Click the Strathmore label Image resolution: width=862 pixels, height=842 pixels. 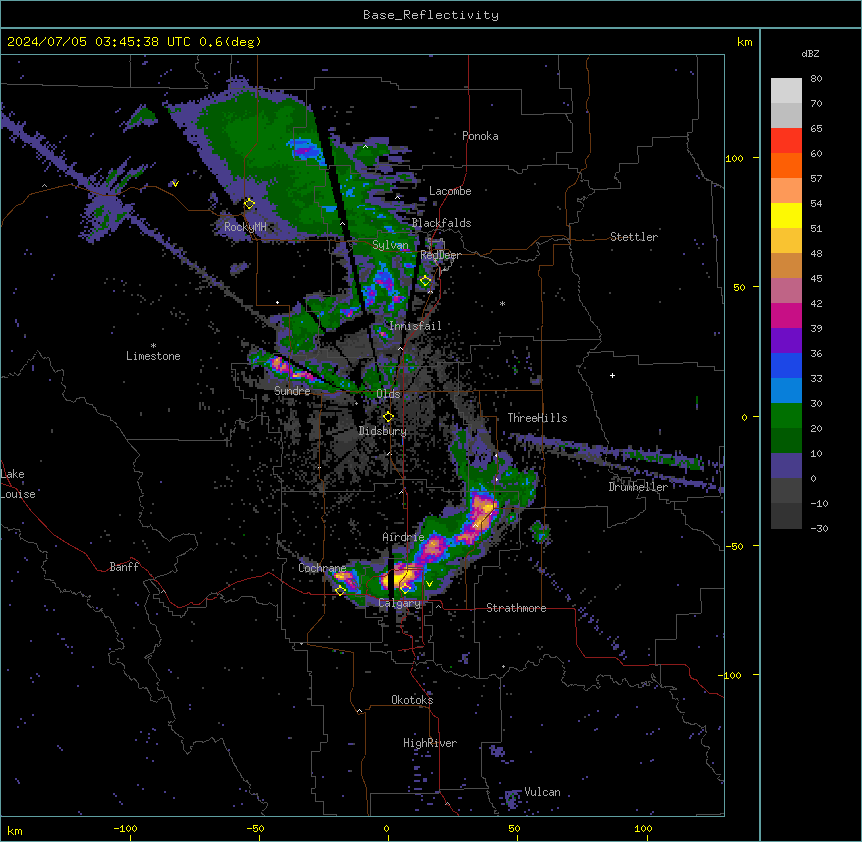point(516,608)
